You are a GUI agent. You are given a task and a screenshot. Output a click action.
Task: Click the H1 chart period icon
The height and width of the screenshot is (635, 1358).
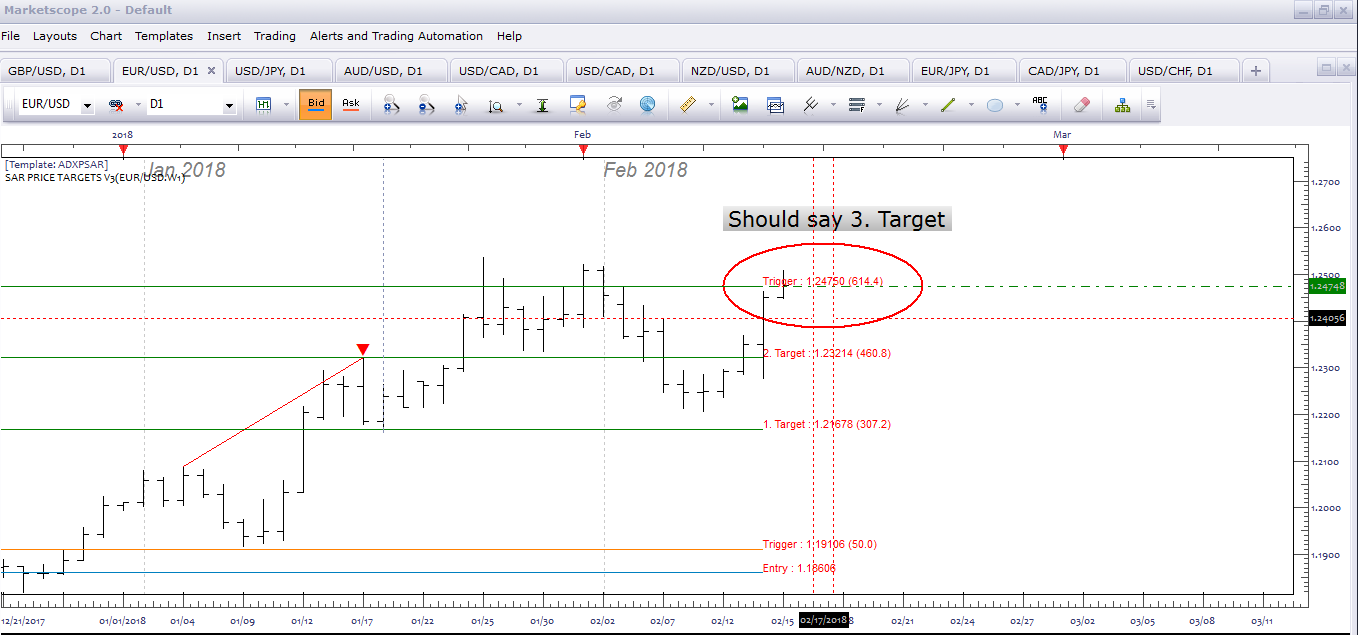(x=264, y=104)
